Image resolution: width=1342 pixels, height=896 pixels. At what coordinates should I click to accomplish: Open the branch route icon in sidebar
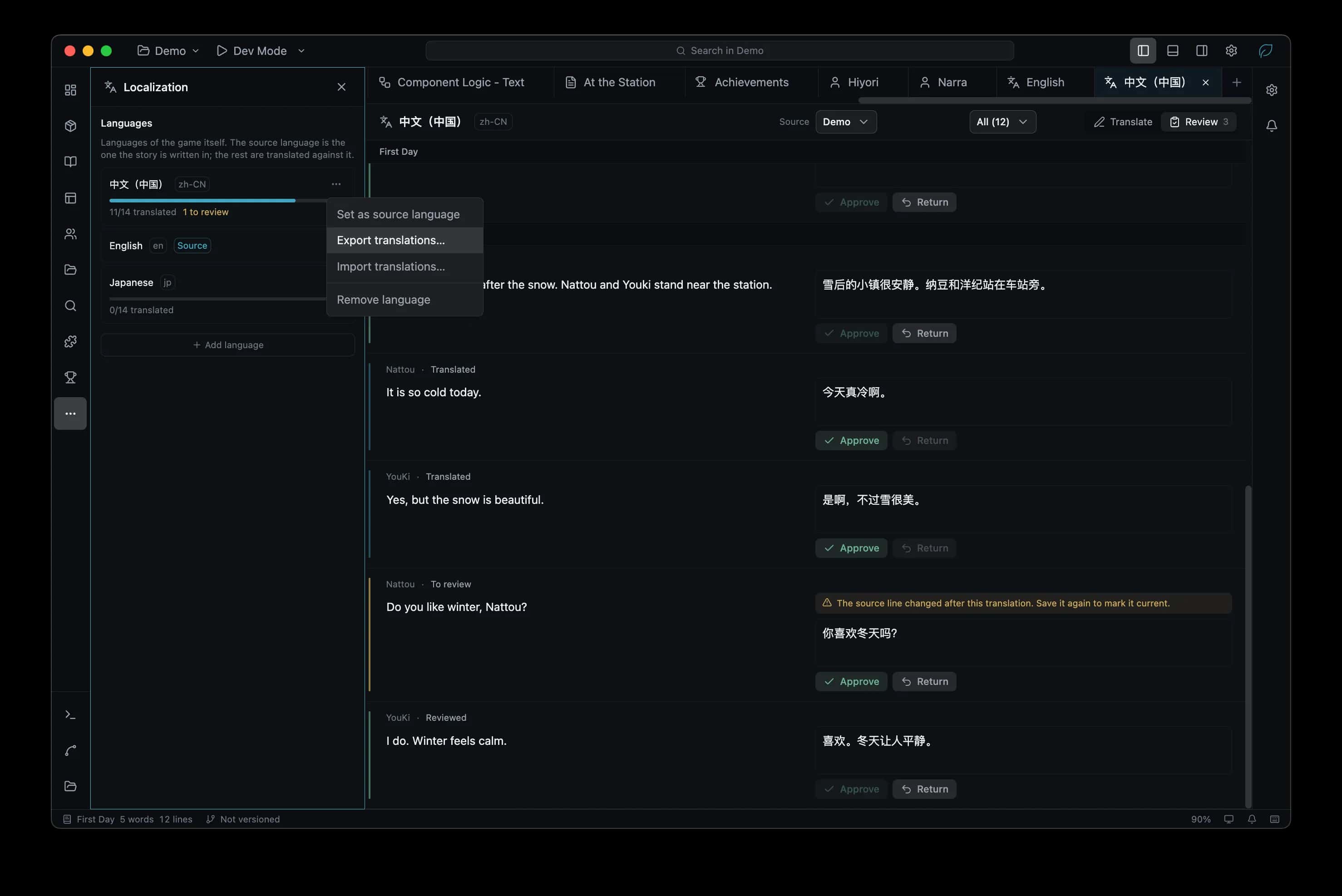(70, 750)
